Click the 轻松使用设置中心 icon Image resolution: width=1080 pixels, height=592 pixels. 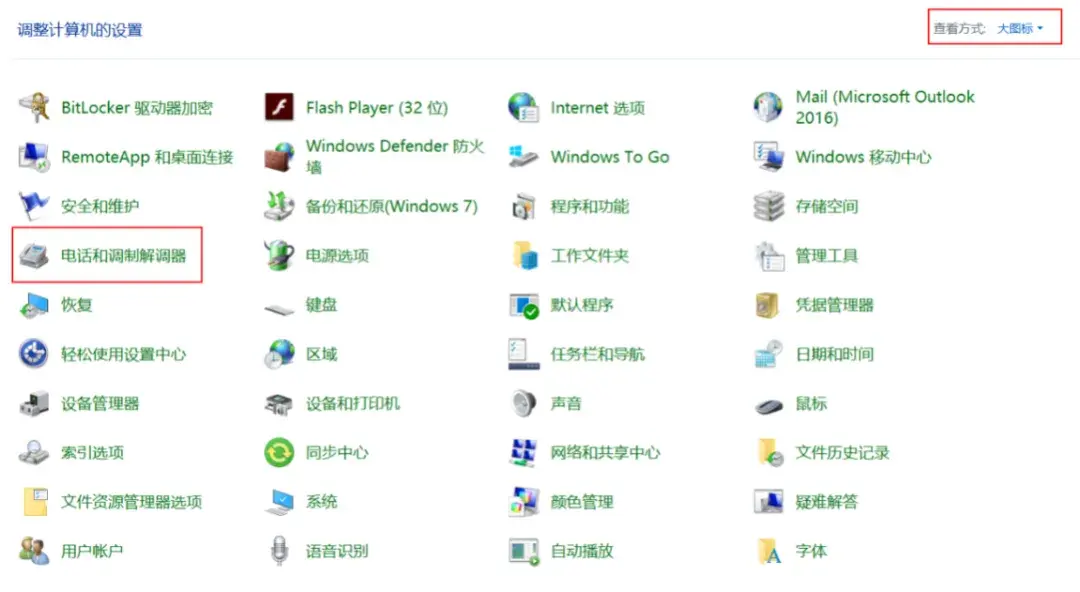coord(34,354)
